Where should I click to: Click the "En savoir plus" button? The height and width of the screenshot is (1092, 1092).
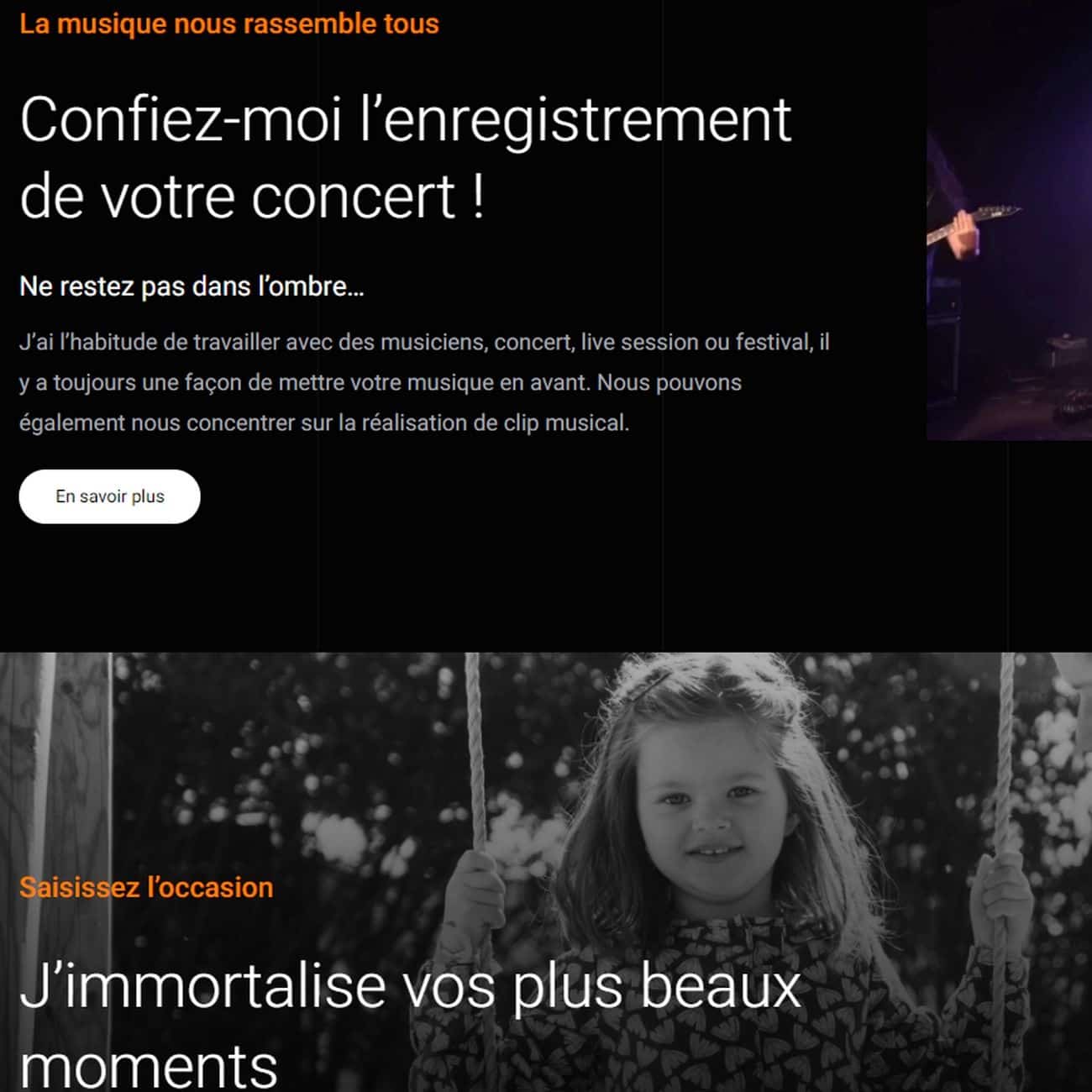[109, 496]
